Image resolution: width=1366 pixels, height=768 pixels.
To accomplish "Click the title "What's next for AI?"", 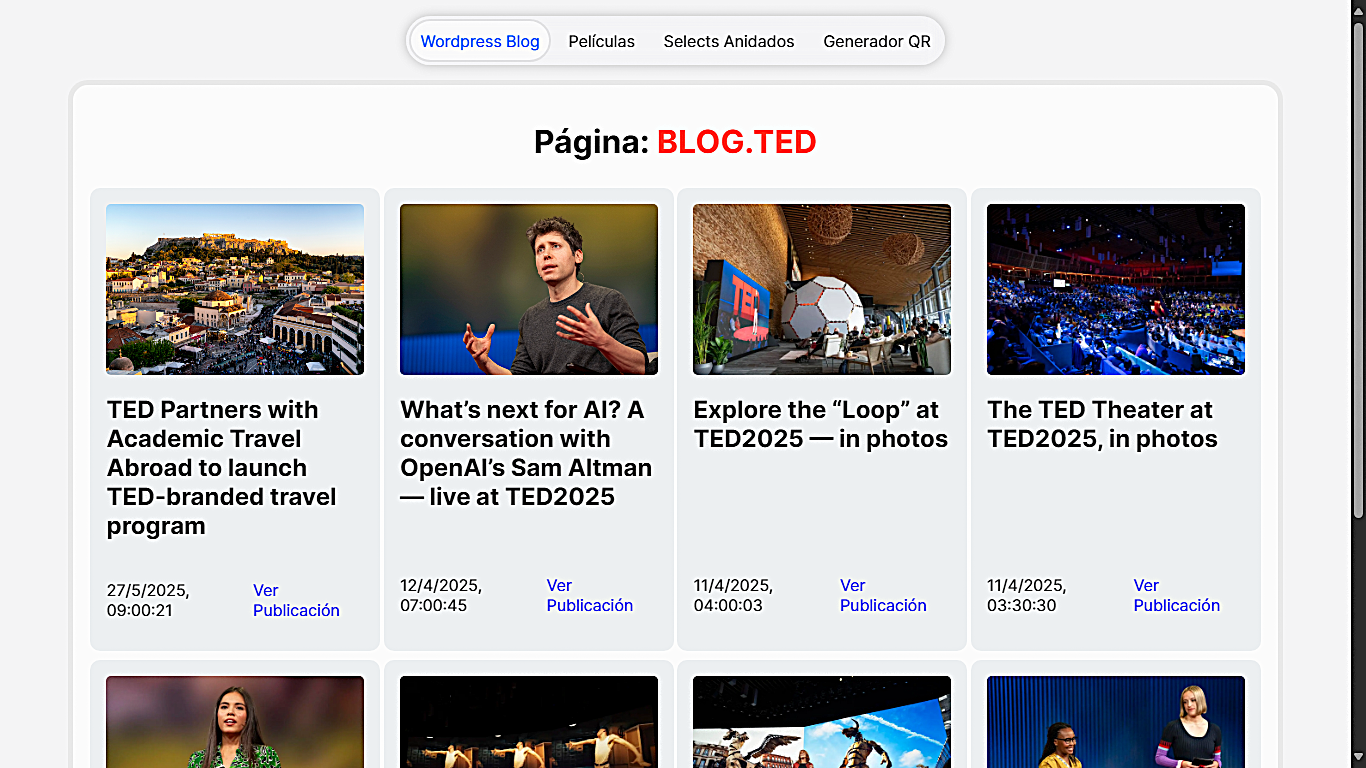I will (526, 453).
